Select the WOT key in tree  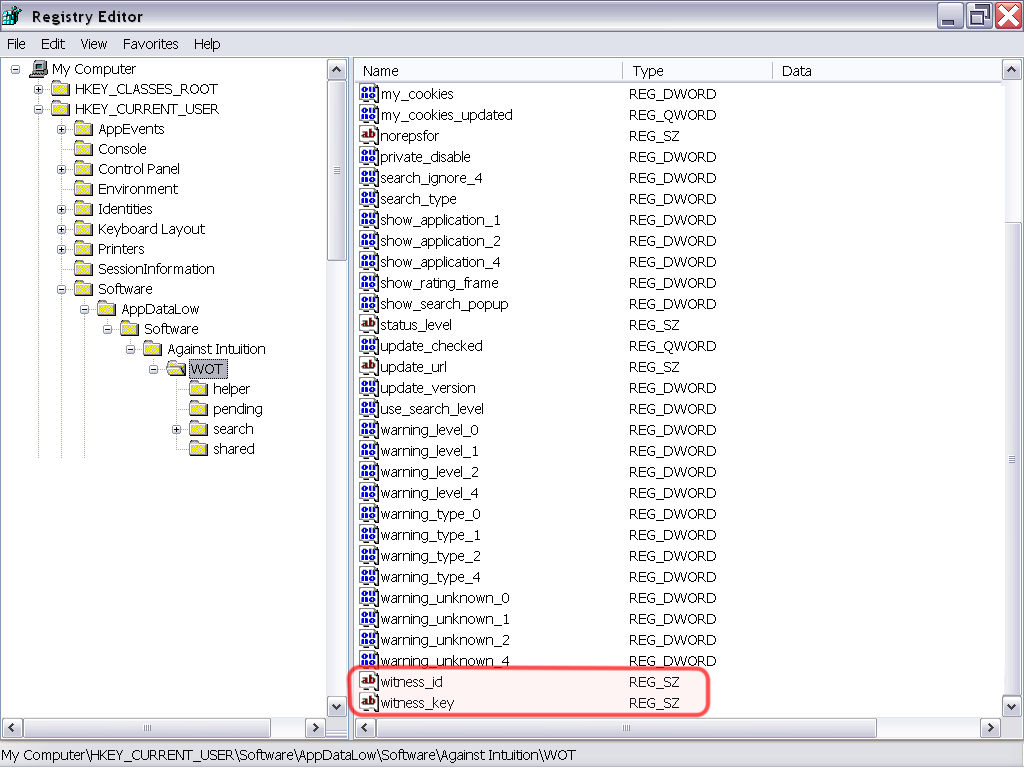(x=206, y=369)
